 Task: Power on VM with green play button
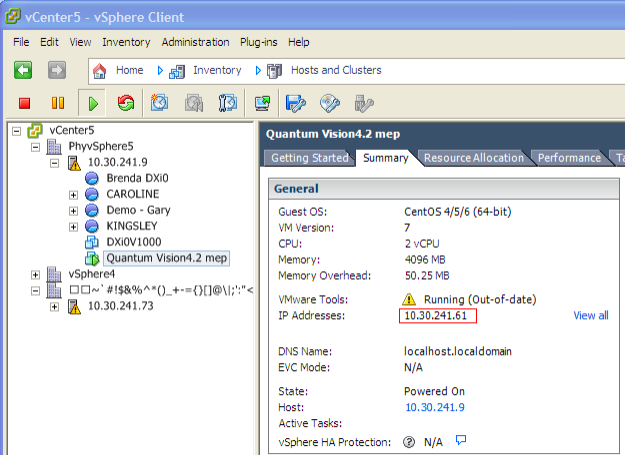(x=92, y=104)
